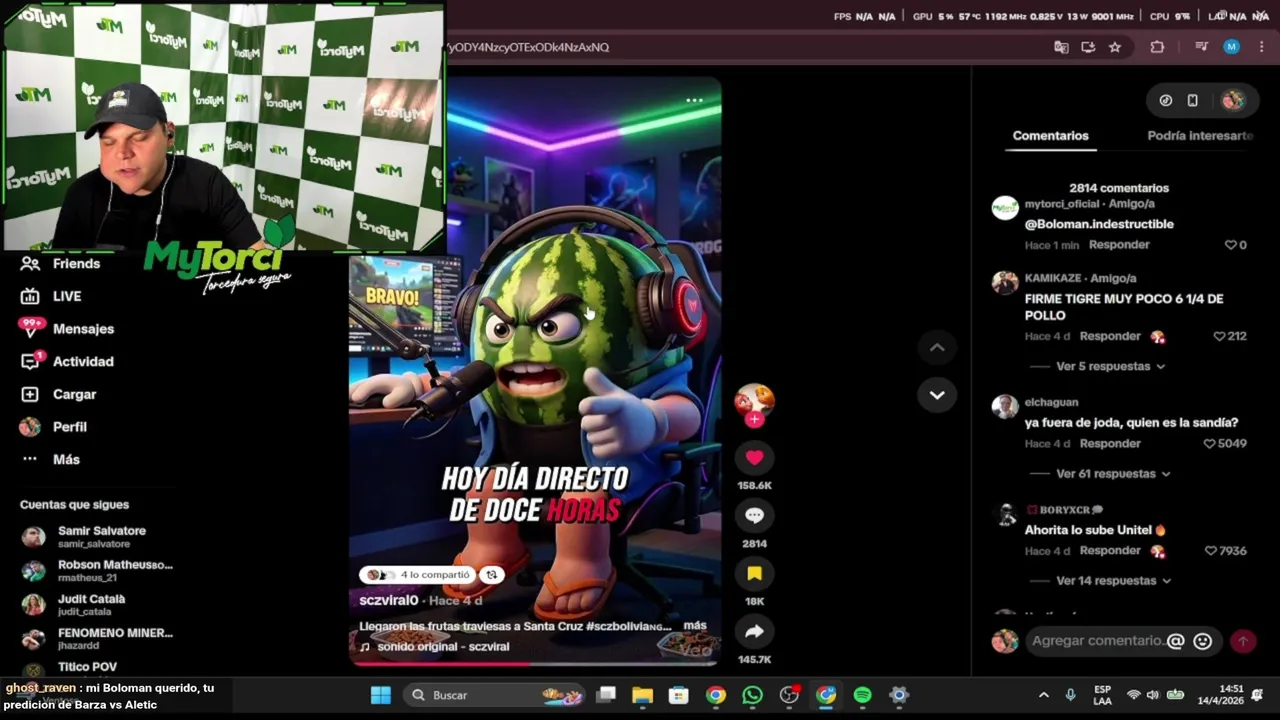
Task: Follow creator via red plus badge
Action: coord(754,420)
